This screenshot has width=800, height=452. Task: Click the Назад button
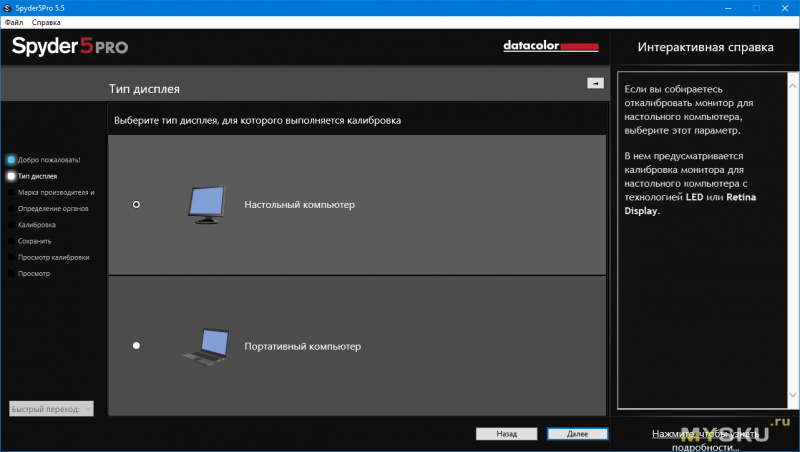pyautogui.click(x=507, y=434)
